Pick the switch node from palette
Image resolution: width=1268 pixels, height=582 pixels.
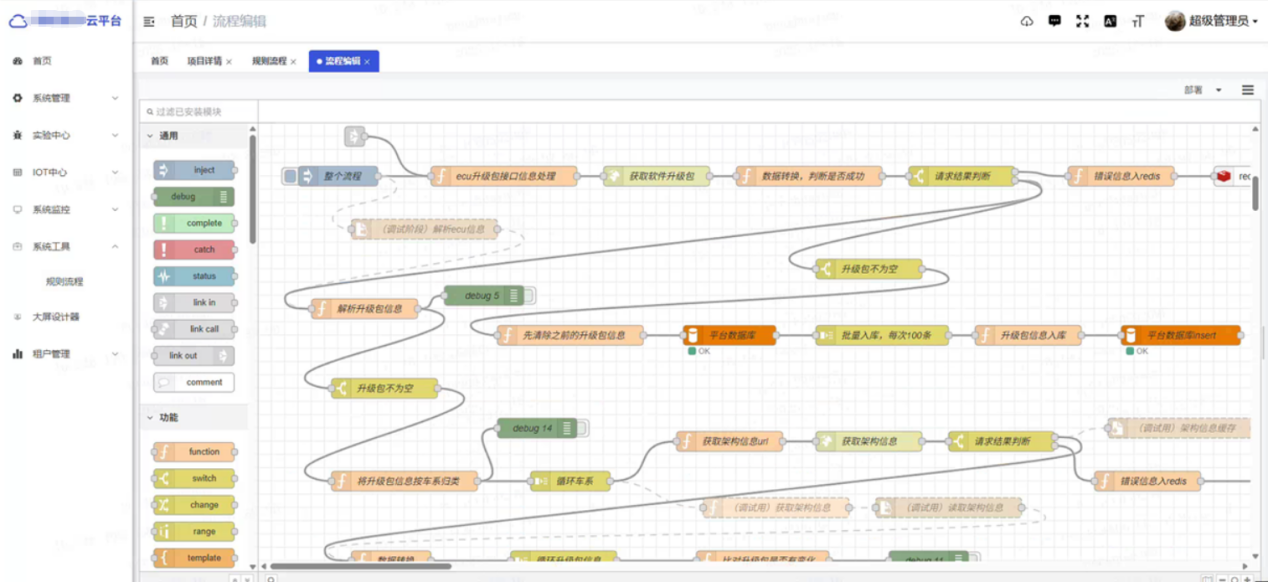pos(195,478)
